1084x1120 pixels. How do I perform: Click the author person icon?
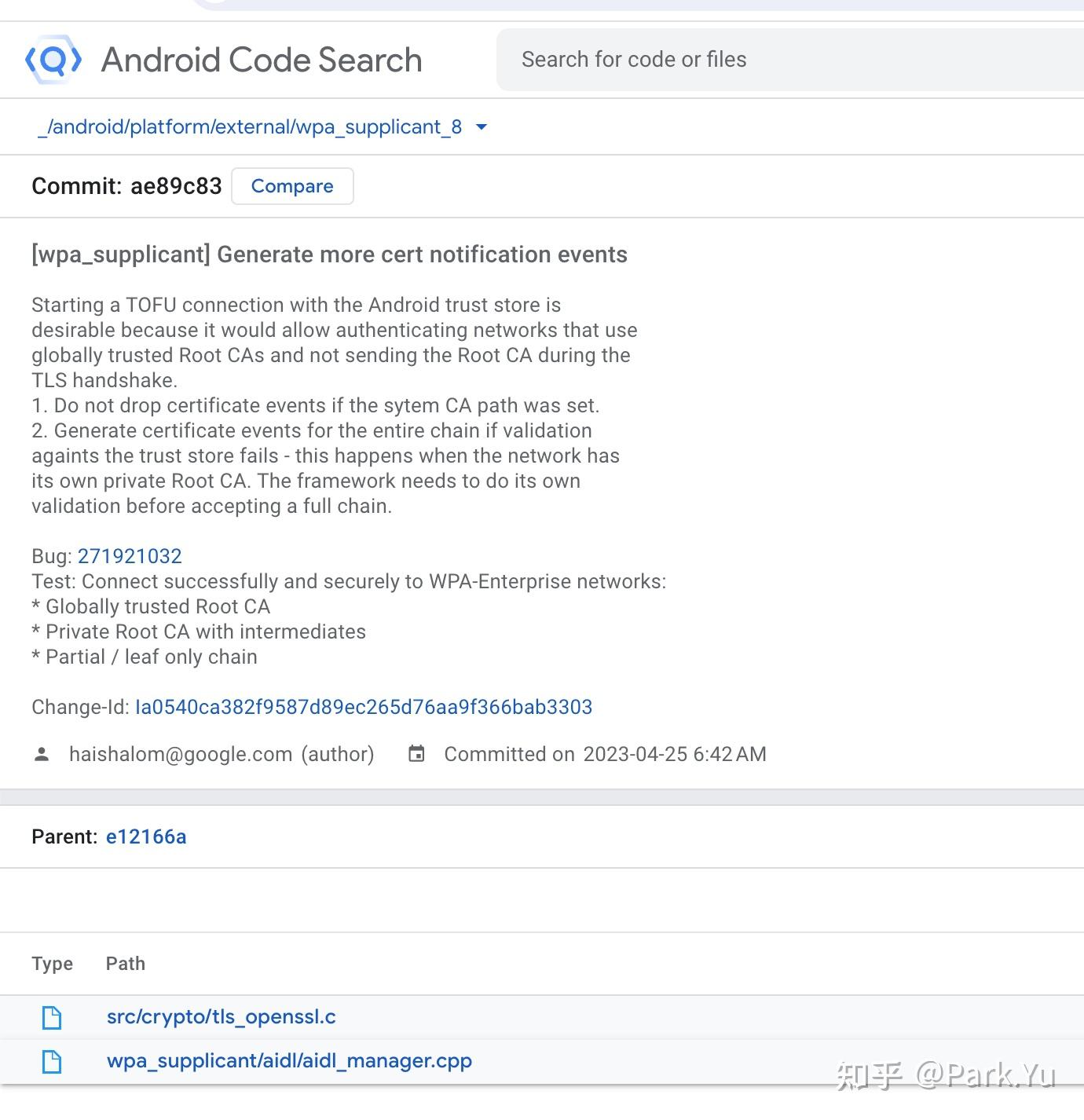41,754
